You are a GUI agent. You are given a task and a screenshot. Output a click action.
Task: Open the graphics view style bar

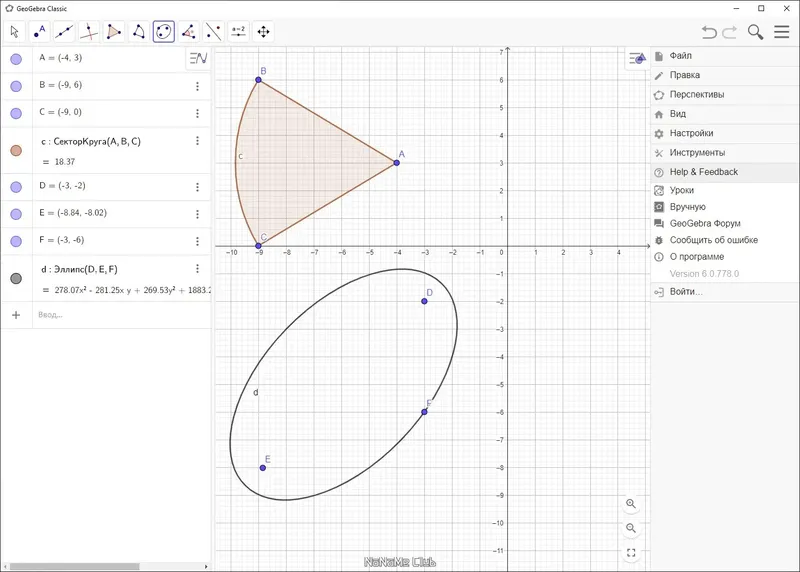[x=637, y=59]
